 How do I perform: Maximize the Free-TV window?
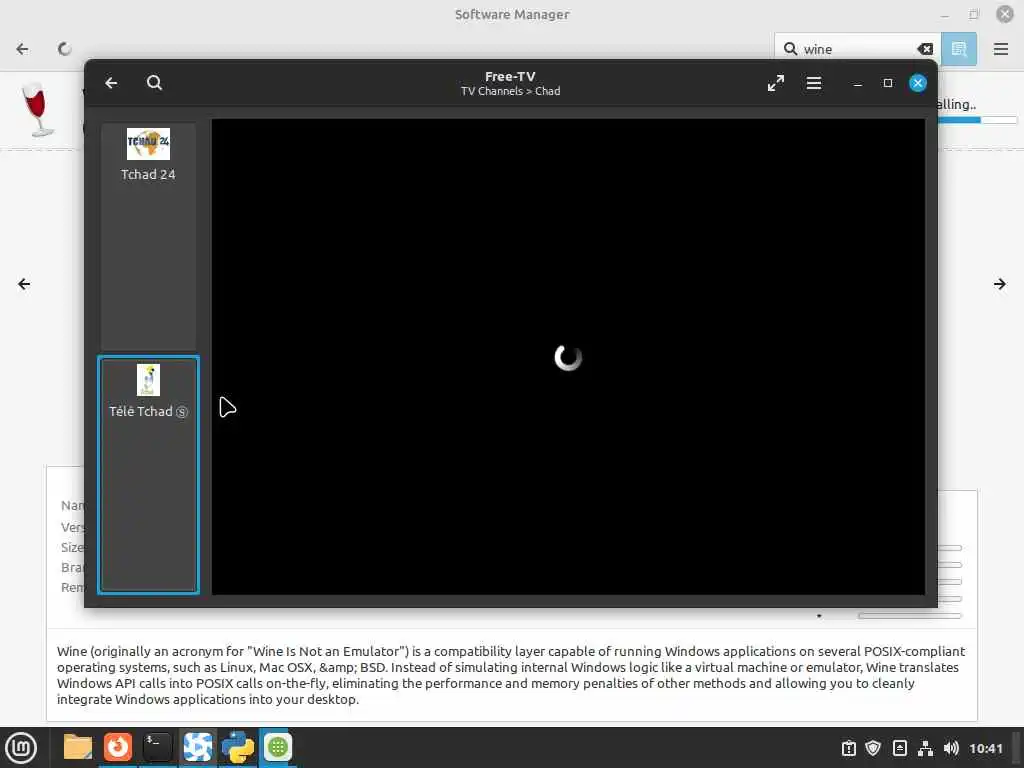(x=888, y=83)
